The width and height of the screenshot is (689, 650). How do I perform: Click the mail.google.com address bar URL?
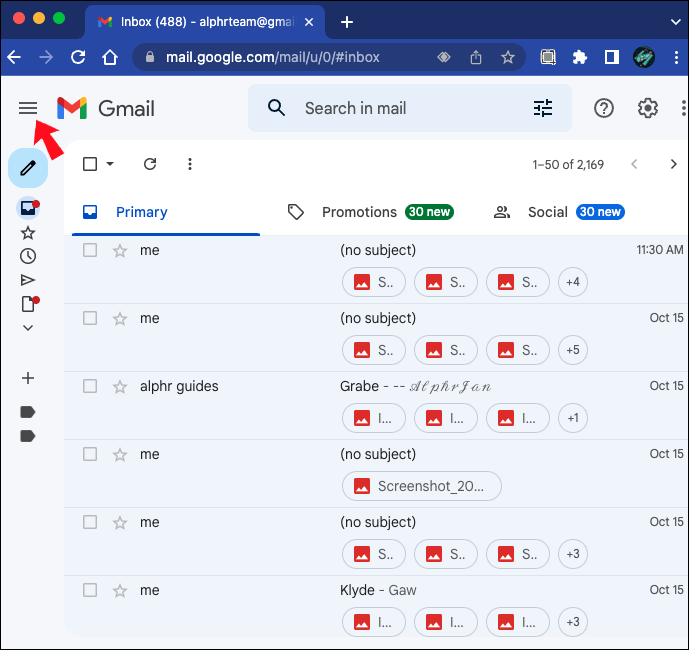pyautogui.click(x=272, y=57)
